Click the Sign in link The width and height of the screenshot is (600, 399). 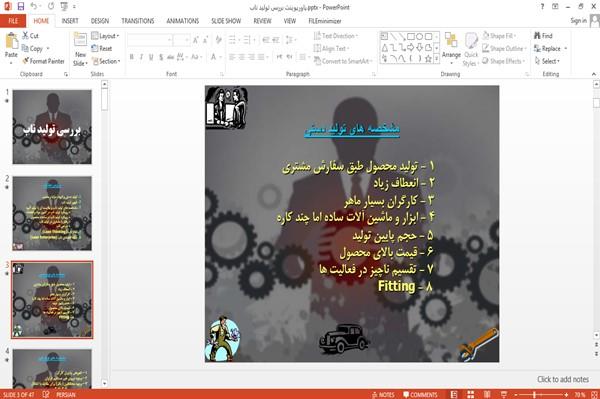click(x=578, y=21)
